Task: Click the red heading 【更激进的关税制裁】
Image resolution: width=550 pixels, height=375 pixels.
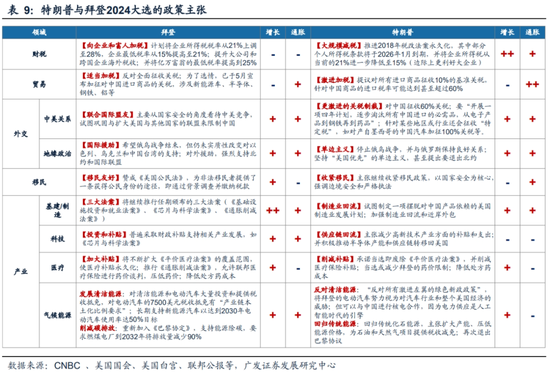Action: (x=349, y=106)
